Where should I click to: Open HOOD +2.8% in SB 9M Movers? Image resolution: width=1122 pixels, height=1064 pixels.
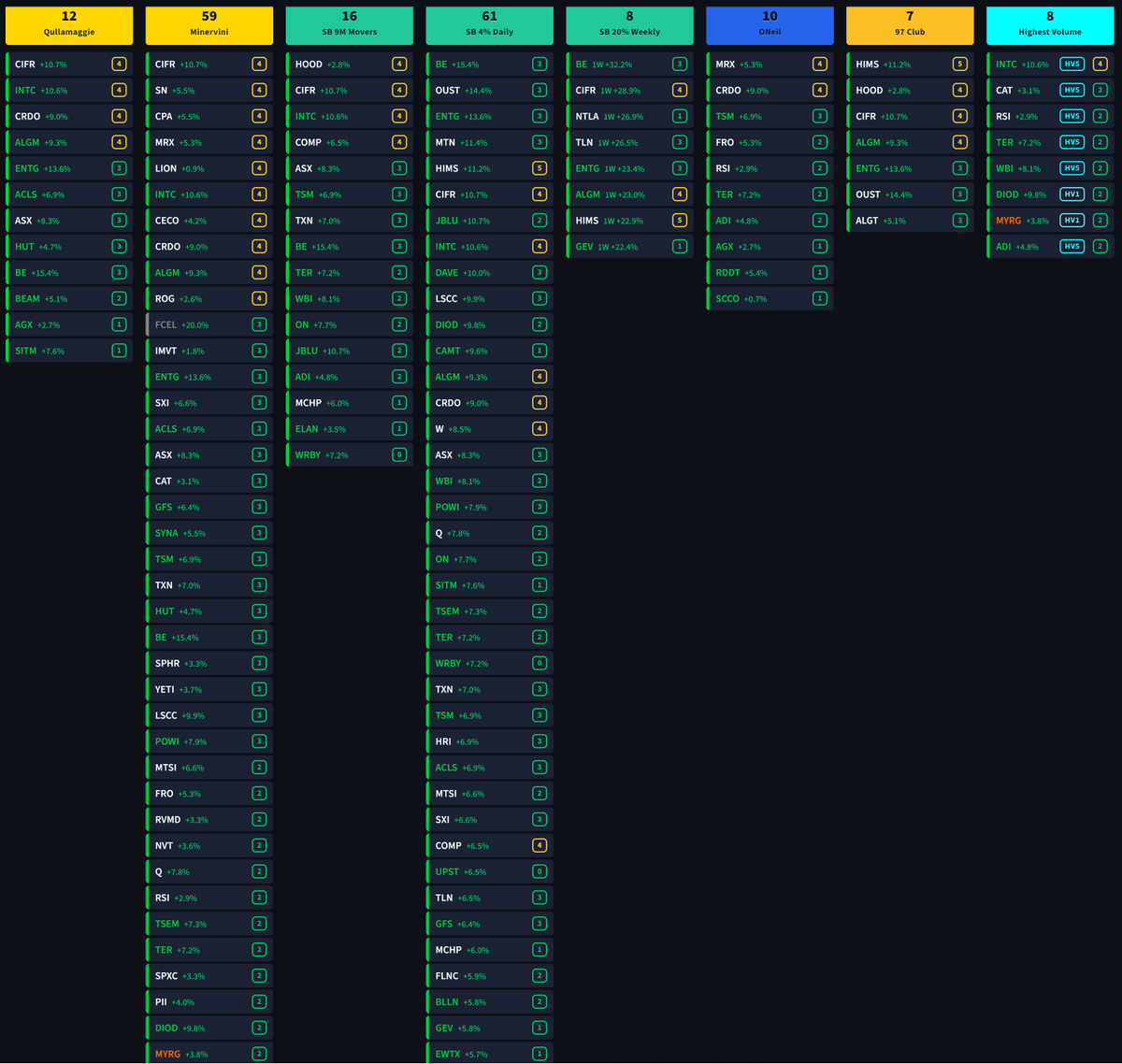(350, 65)
